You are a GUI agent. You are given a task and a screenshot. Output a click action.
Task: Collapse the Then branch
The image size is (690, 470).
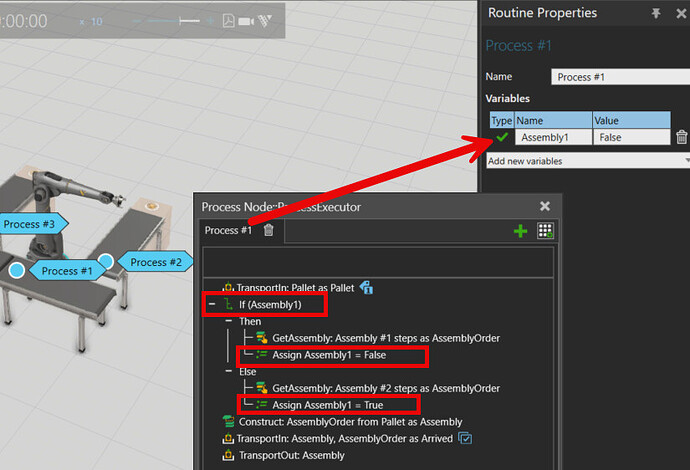(x=228, y=321)
